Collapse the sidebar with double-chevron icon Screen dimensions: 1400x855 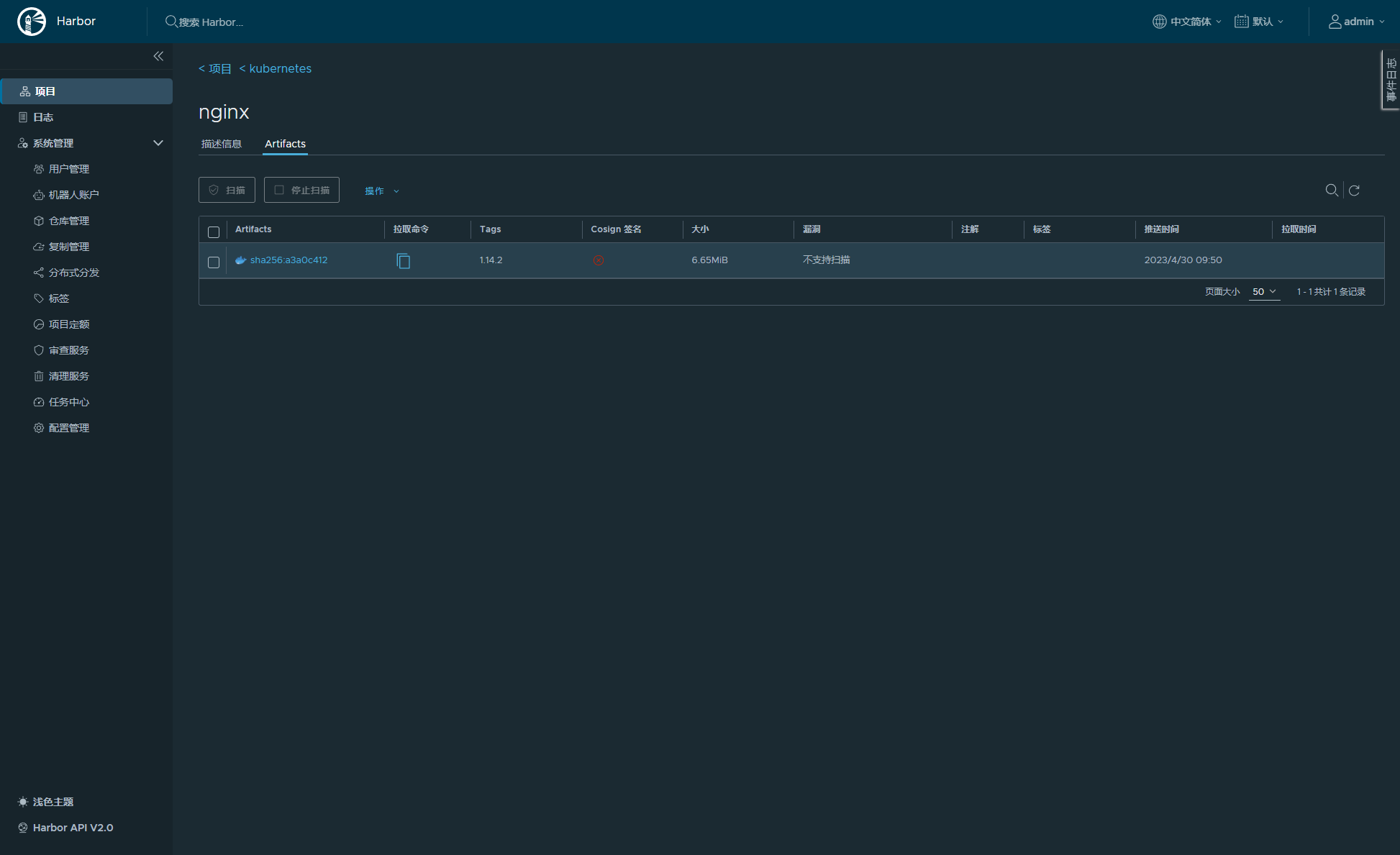158,56
